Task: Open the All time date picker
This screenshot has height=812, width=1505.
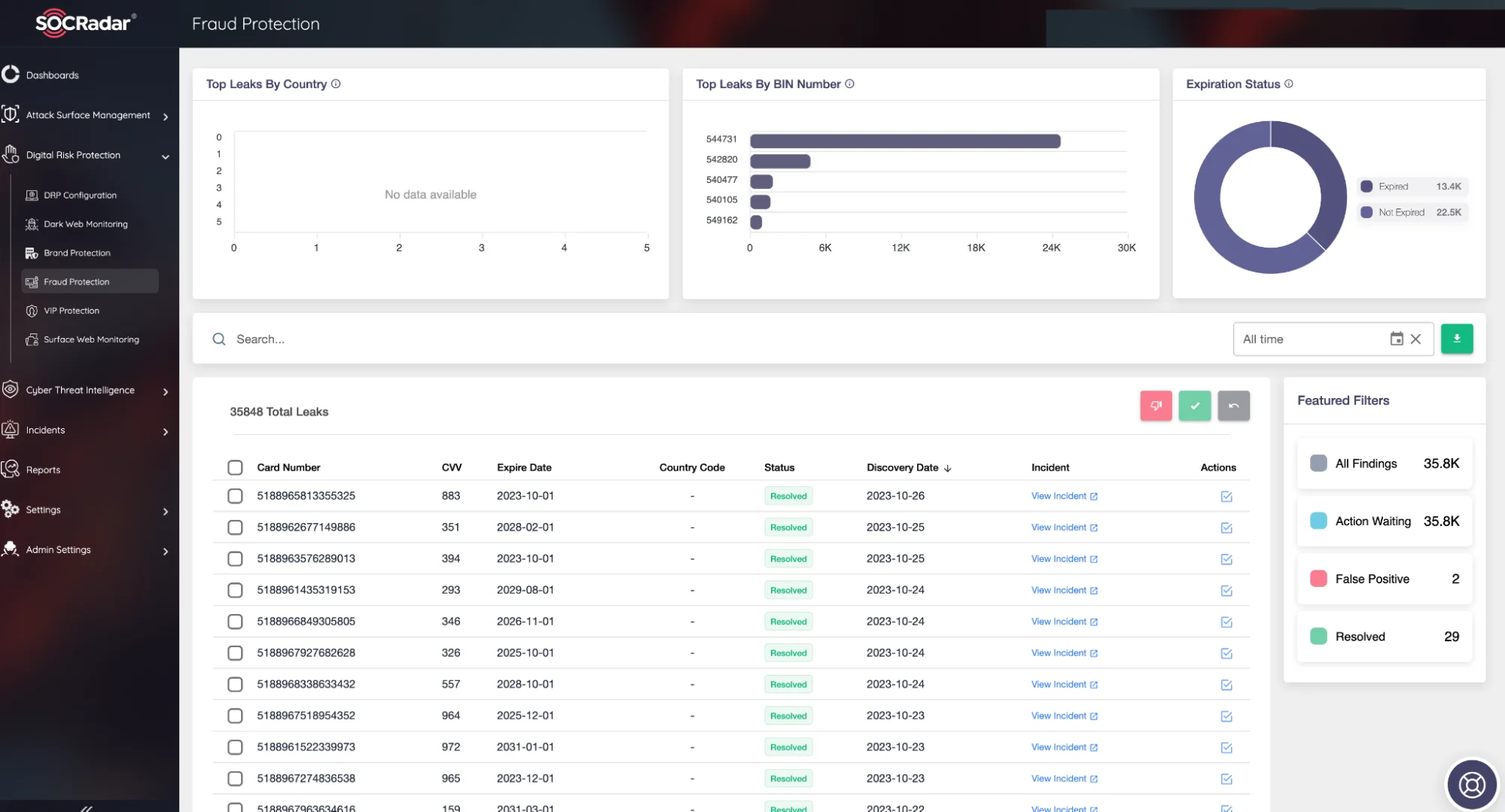Action: click(x=1333, y=339)
